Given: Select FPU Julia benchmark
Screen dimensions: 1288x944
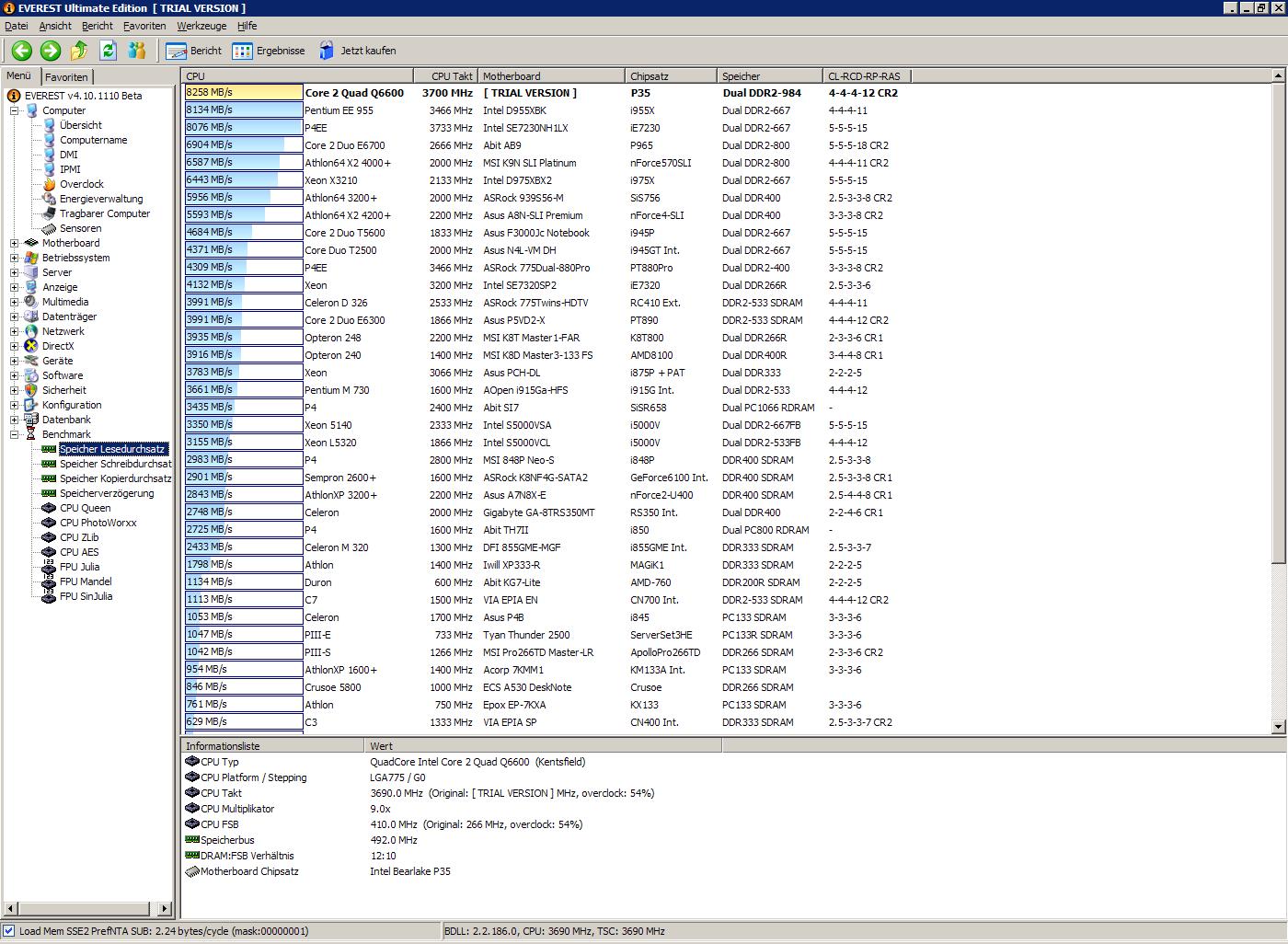Looking at the screenshot, I should pyautogui.click(x=79, y=567).
